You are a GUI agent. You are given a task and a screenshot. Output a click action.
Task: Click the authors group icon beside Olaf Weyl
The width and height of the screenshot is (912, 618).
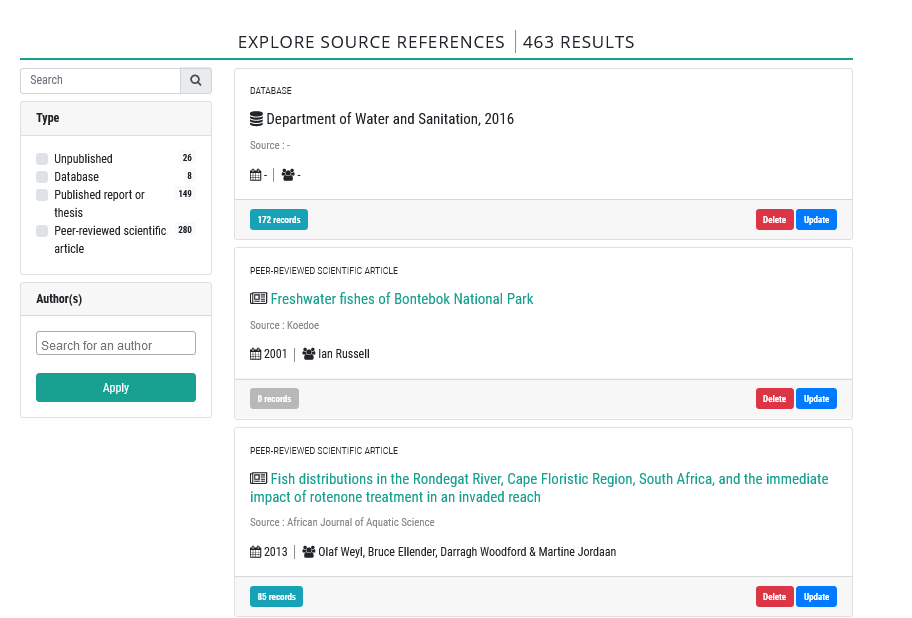click(309, 551)
